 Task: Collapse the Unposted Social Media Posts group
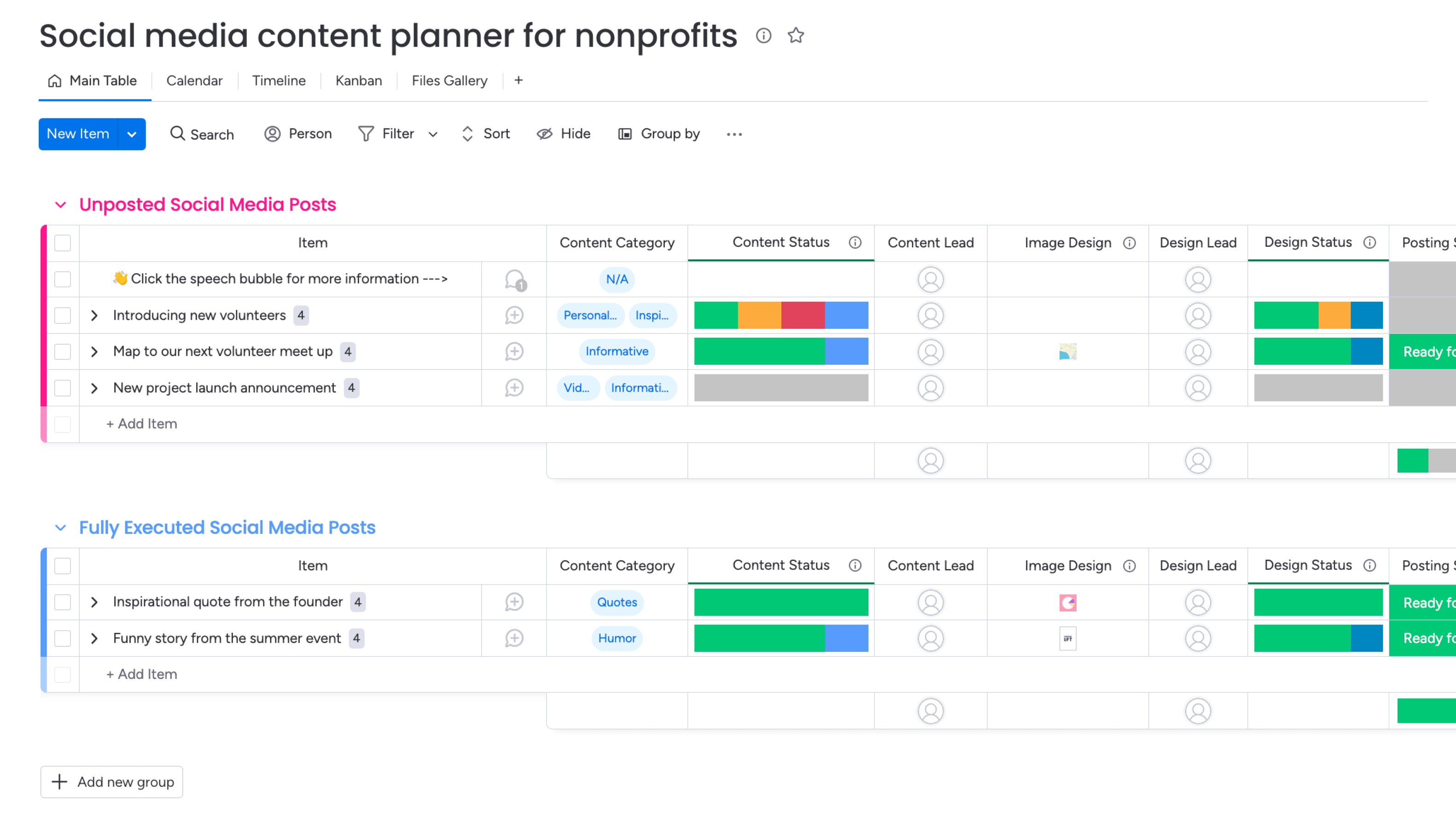coord(60,205)
